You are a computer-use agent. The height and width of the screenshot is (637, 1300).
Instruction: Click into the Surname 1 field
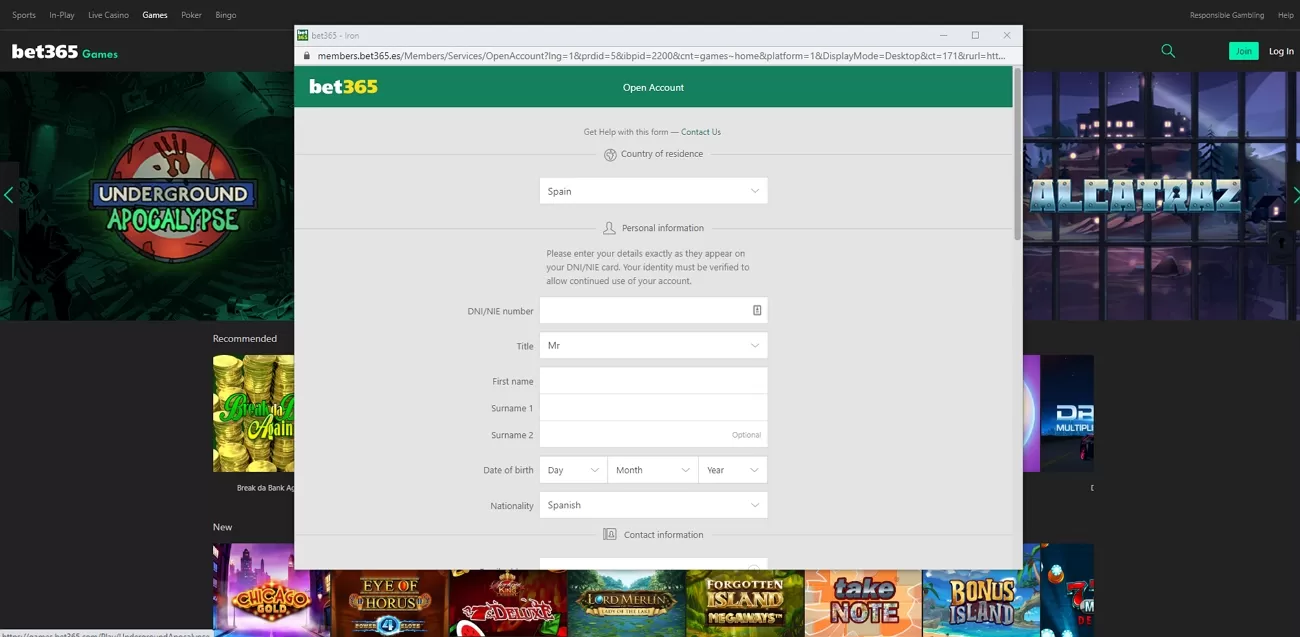pos(653,407)
